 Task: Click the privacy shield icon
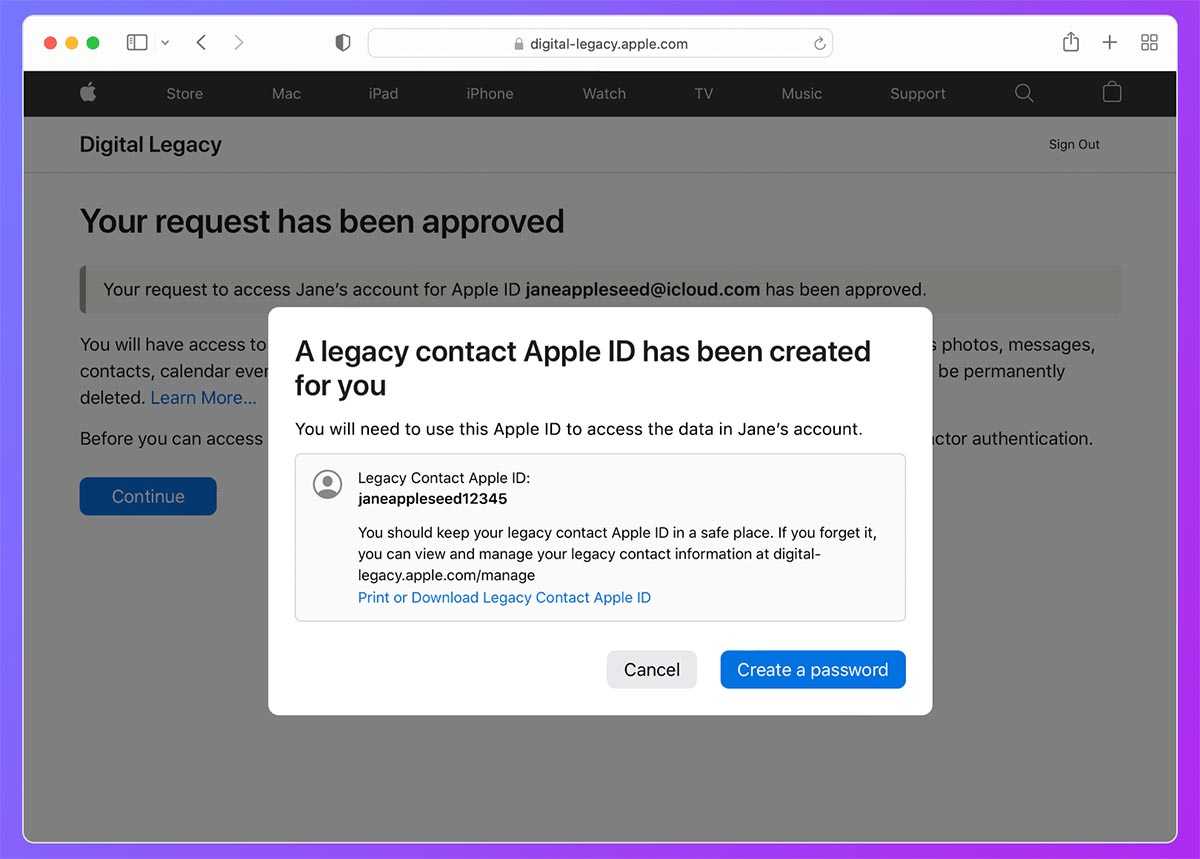tap(343, 43)
